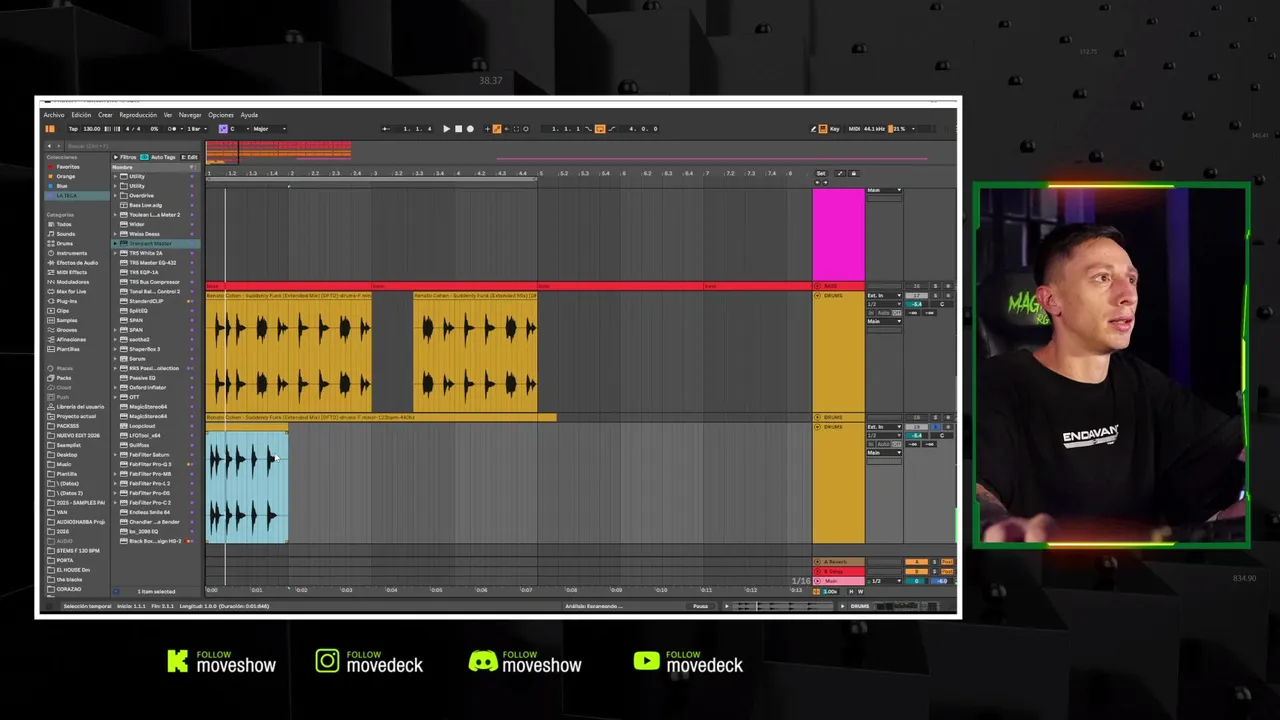Select the Blue collection
The width and height of the screenshot is (1280, 720).
[62, 186]
